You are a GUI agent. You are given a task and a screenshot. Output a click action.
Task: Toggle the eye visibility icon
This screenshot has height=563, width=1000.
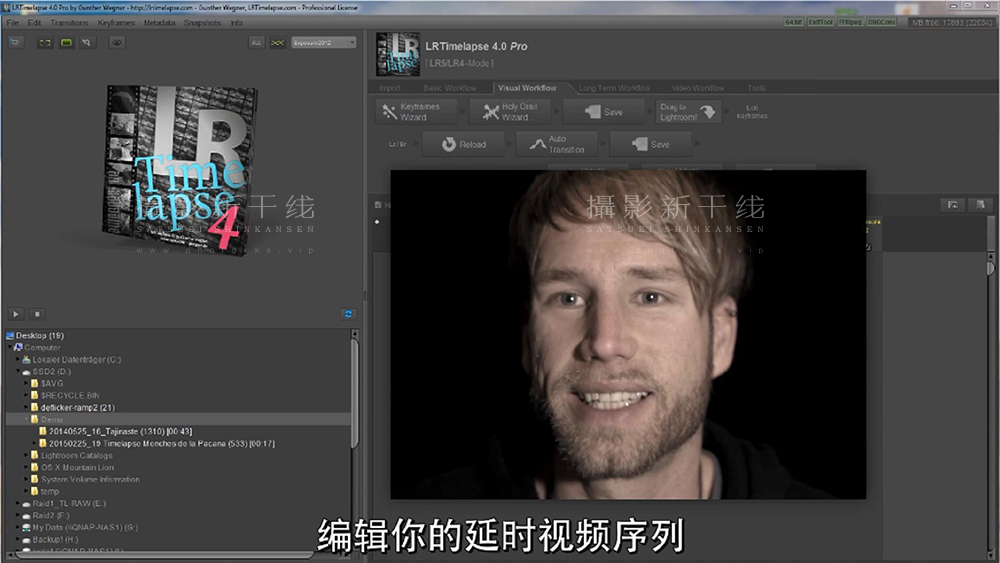coord(117,43)
